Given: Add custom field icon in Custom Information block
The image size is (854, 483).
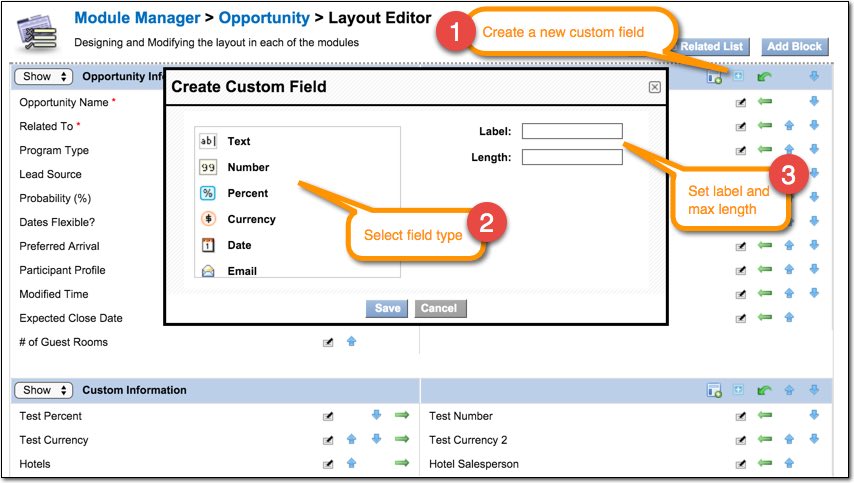Looking at the screenshot, I should click(714, 390).
